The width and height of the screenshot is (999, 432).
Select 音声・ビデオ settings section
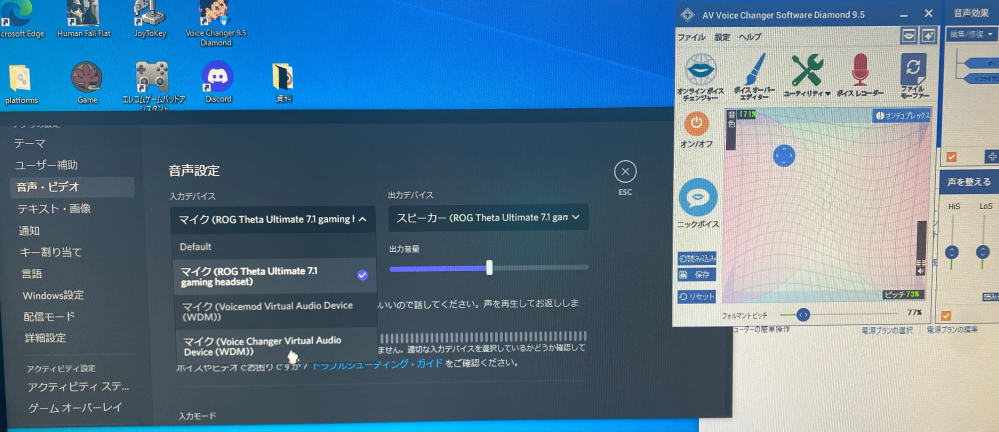pos(72,187)
